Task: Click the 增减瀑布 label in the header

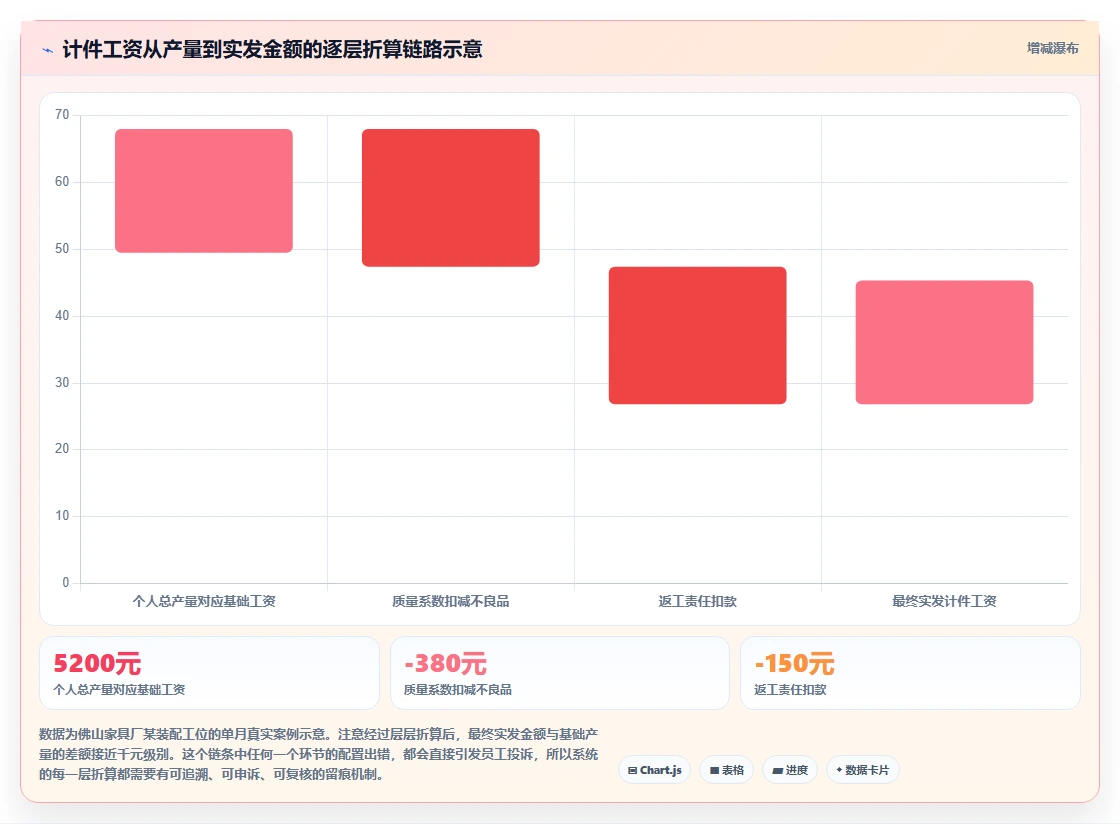Action: pos(1052,49)
